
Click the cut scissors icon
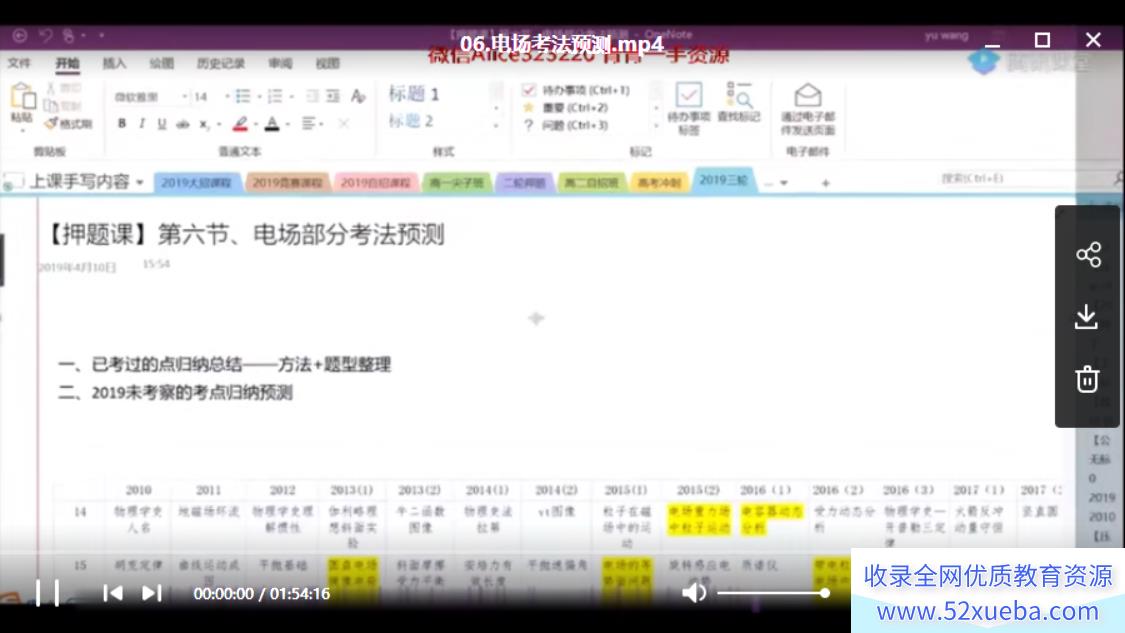pos(52,88)
